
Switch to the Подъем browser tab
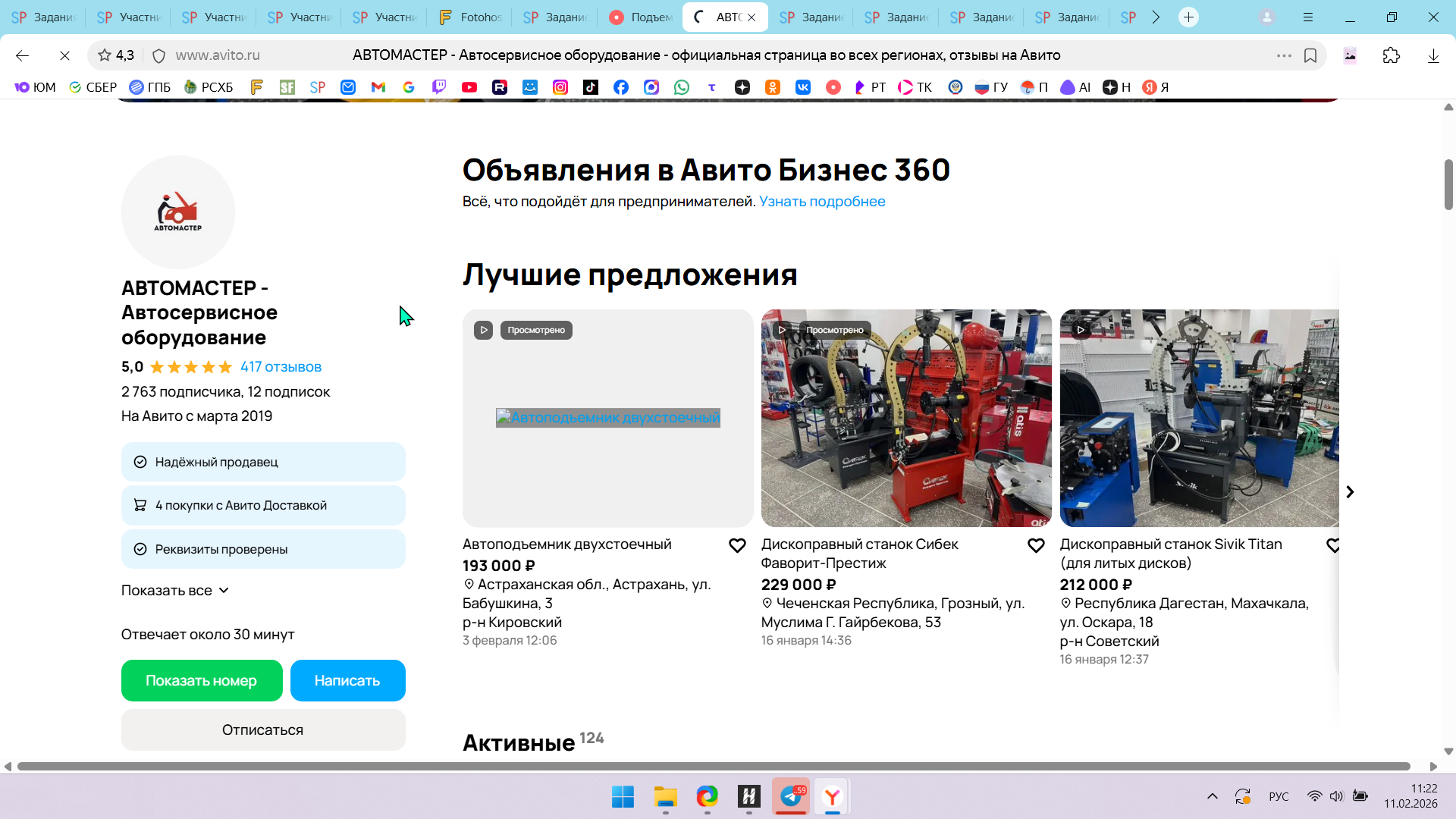point(641,17)
